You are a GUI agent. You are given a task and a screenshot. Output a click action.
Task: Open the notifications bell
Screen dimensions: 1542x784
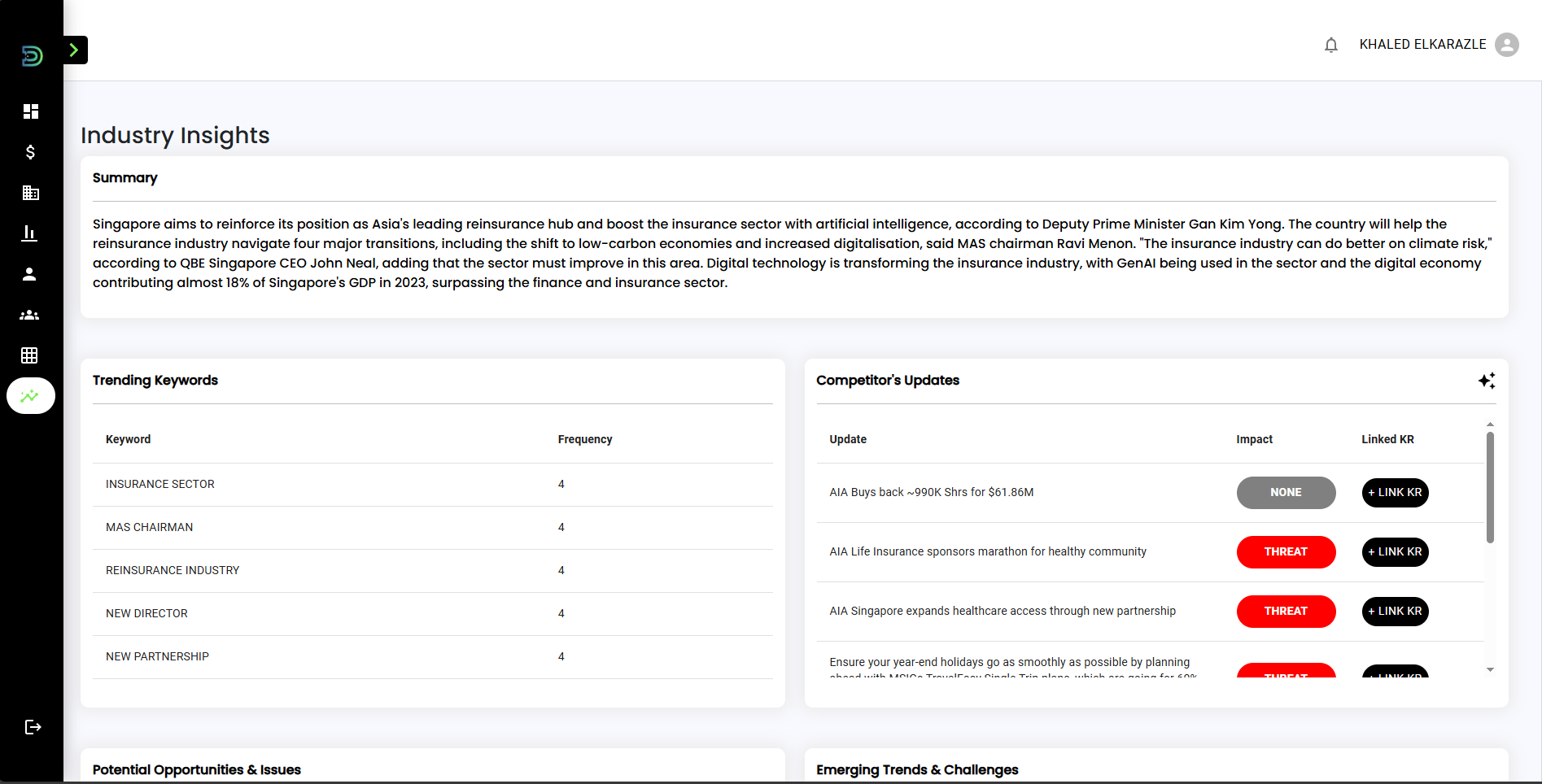1331,45
